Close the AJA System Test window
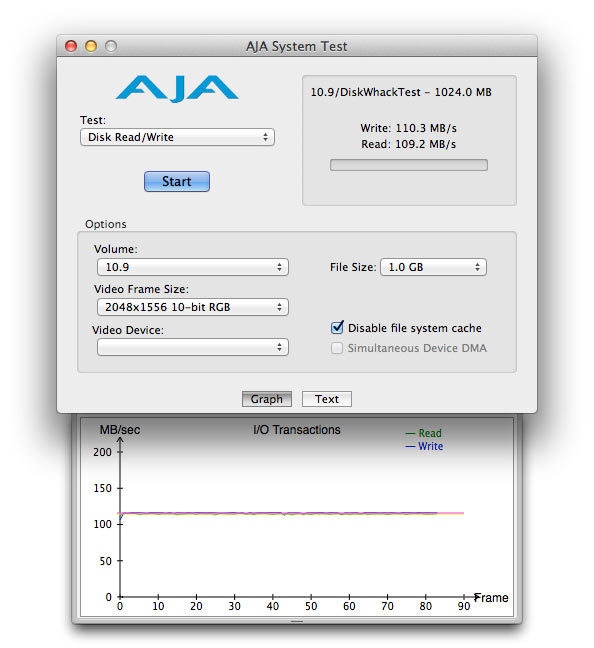The image size is (594, 648). click(71, 46)
